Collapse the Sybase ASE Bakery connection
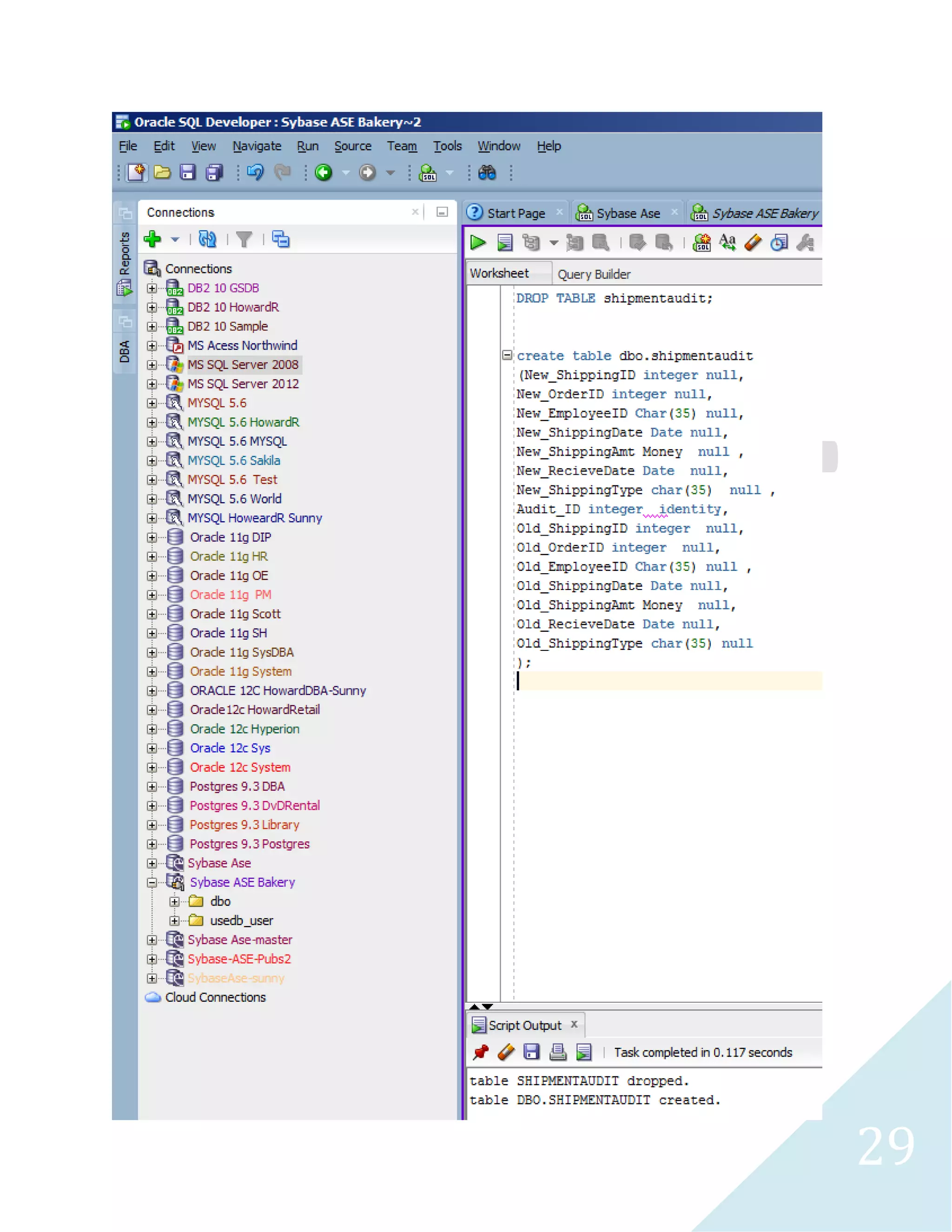This screenshot has height=1232, width=952. pyautogui.click(x=152, y=883)
